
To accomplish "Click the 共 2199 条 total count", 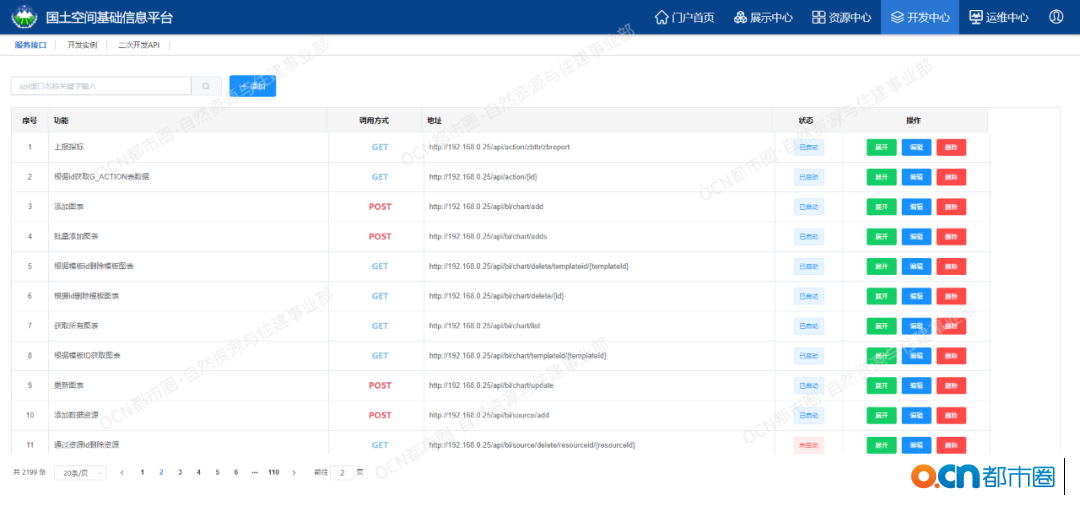I will (x=30, y=473).
